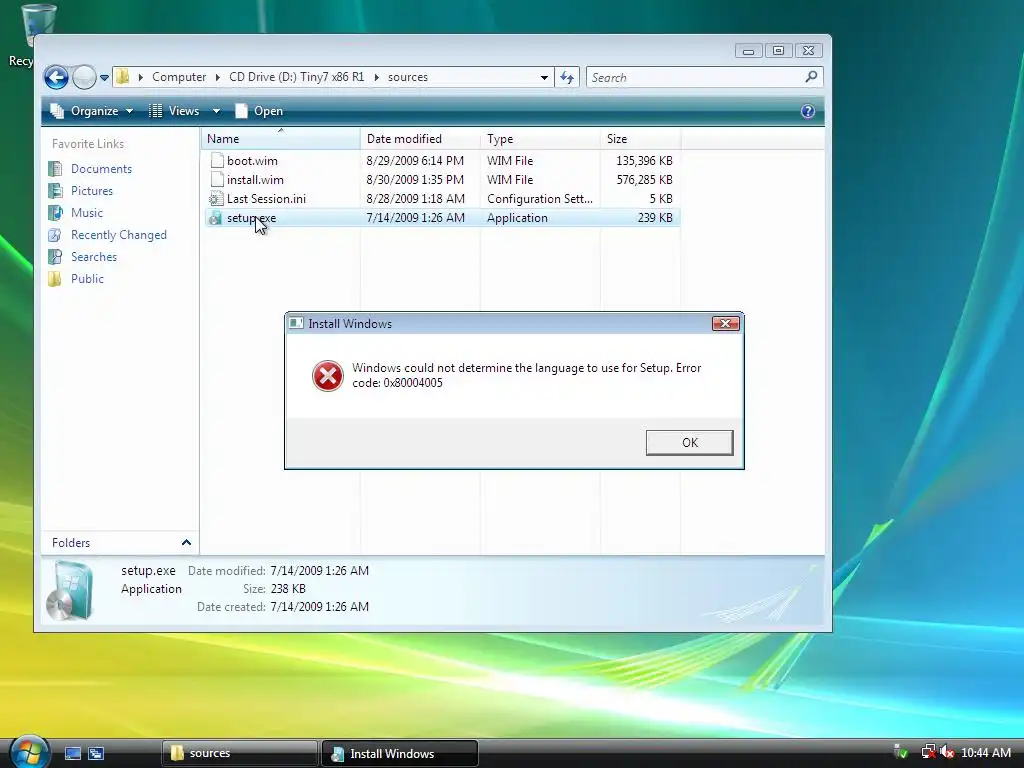This screenshot has width=1024, height=768.
Task: Open Pictures in Favorite Links
Action: [x=92, y=191]
